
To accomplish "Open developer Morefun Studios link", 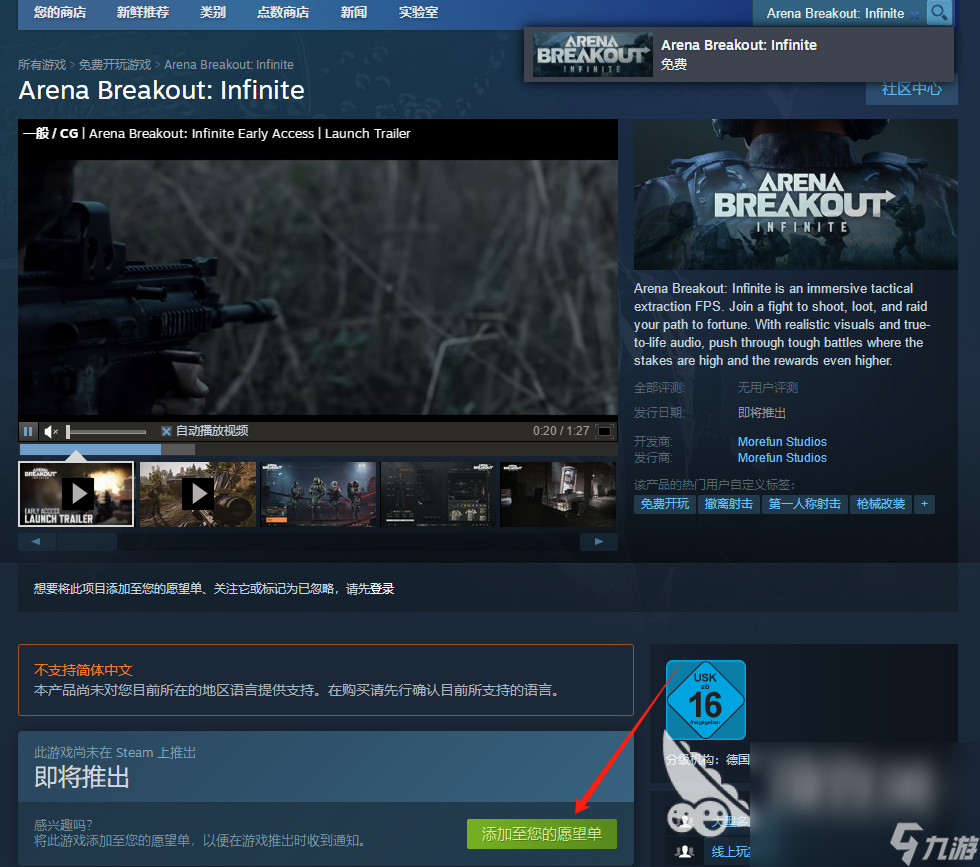I will tap(782, 442).
